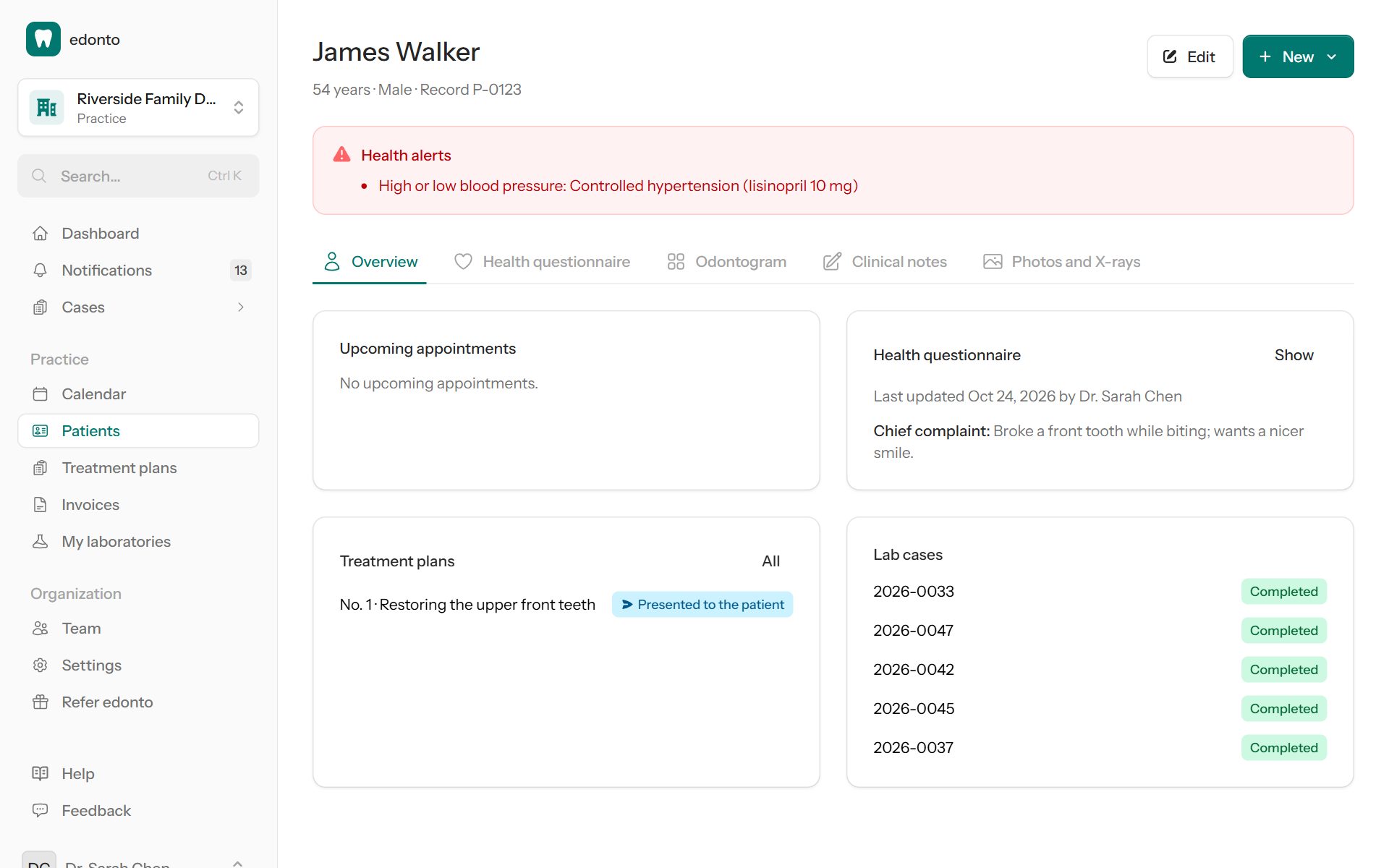Click the Team people icon
Screen dimensions: 1389x868
pyautogui.click(x=41, y=629)
